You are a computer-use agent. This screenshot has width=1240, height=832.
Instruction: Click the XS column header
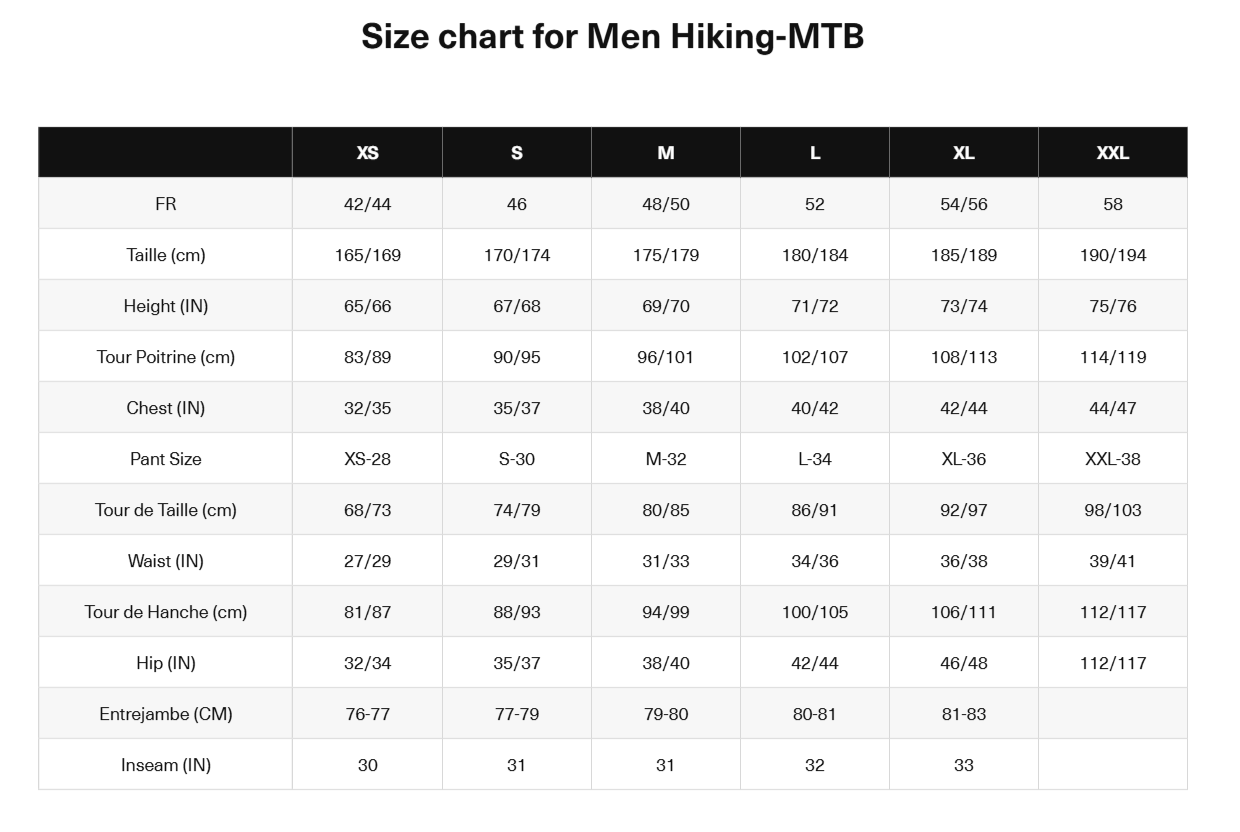tap(367, 153)
